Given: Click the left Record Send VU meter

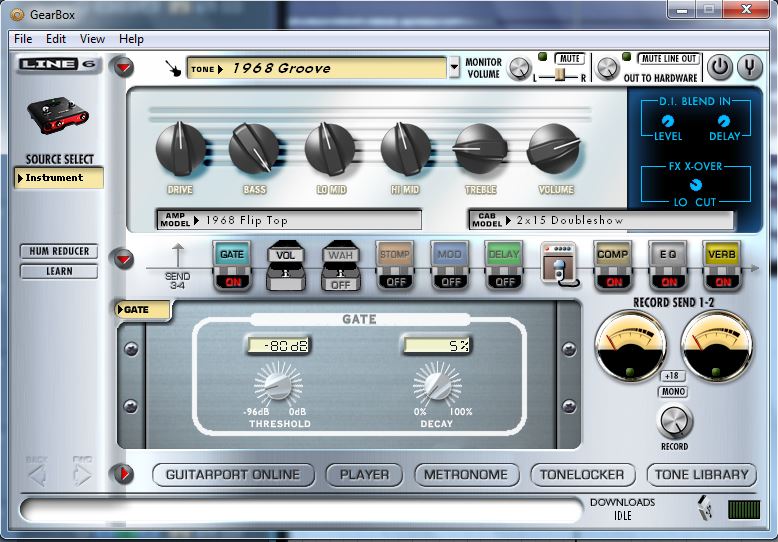Looking at the screenshot, I should [631, 346].
